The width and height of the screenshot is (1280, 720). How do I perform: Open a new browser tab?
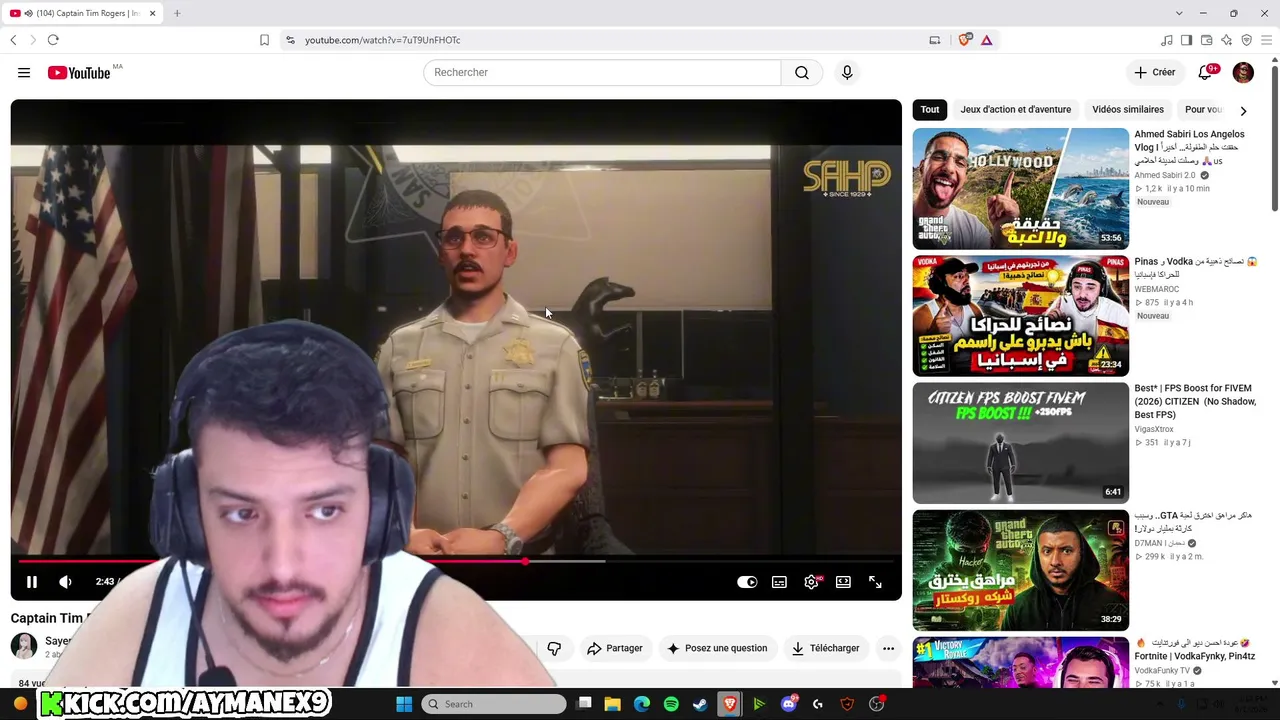(x=177, y=13)
